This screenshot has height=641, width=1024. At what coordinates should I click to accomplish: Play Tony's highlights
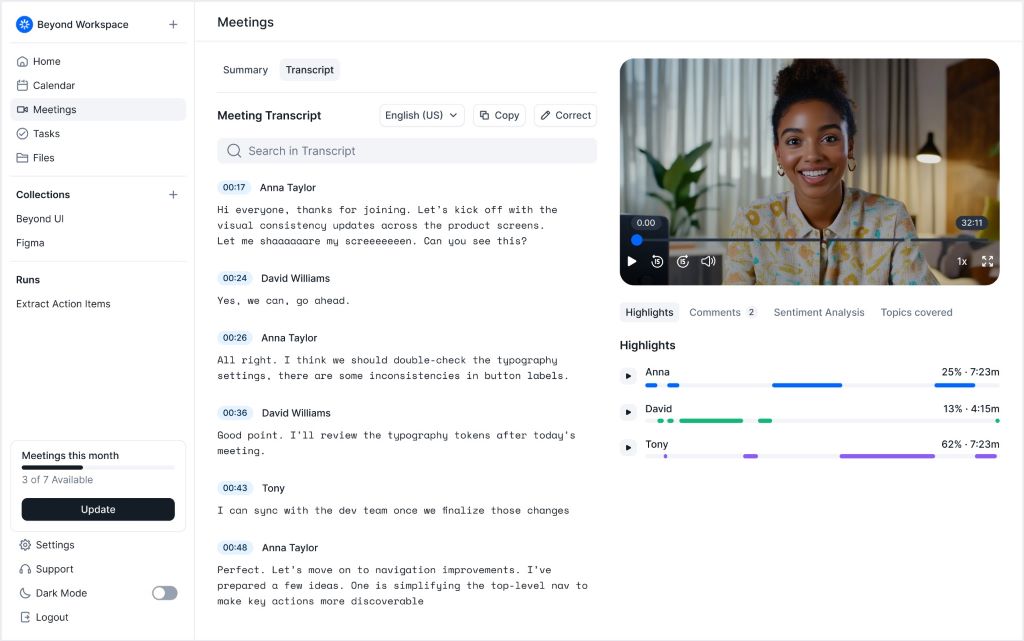pos(628,448)
